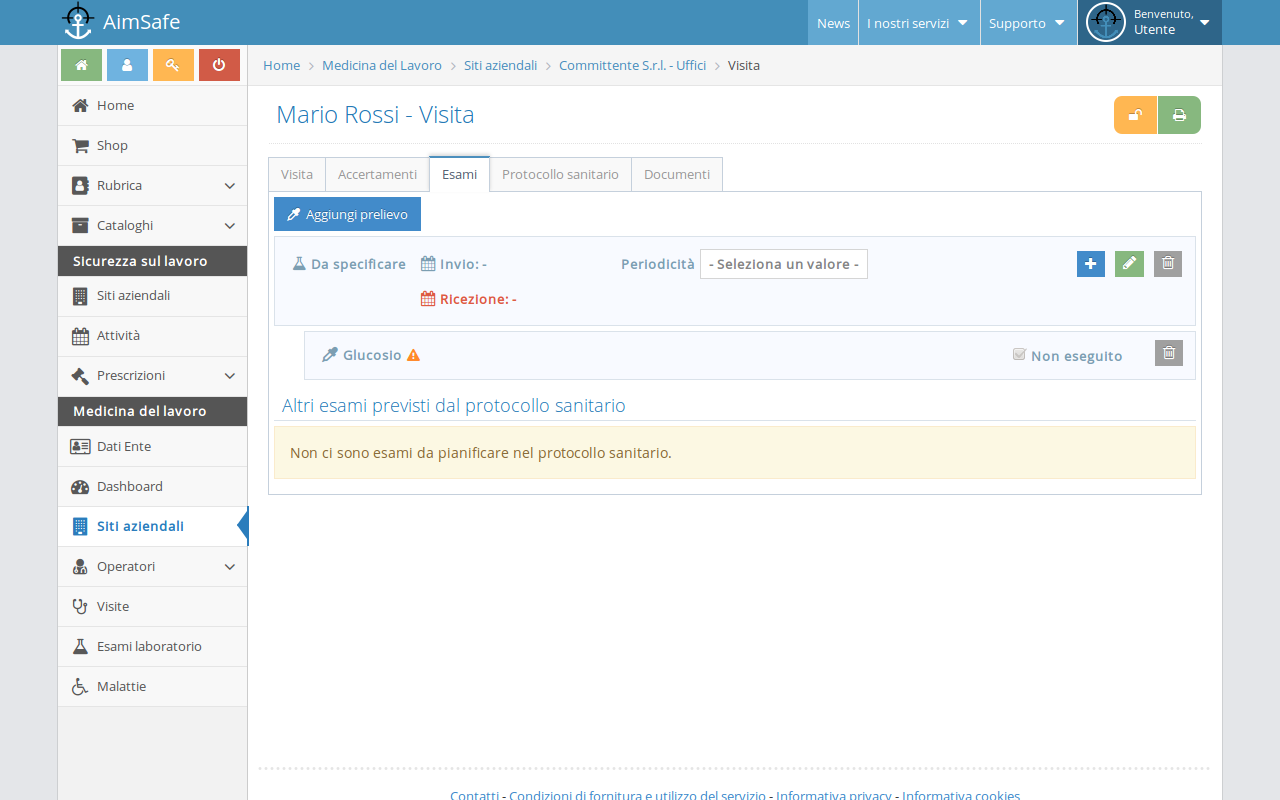The image size is (1280, 800).
Task: Click the Home house icon in the sidebar
Action: click(x=81, y=105)
